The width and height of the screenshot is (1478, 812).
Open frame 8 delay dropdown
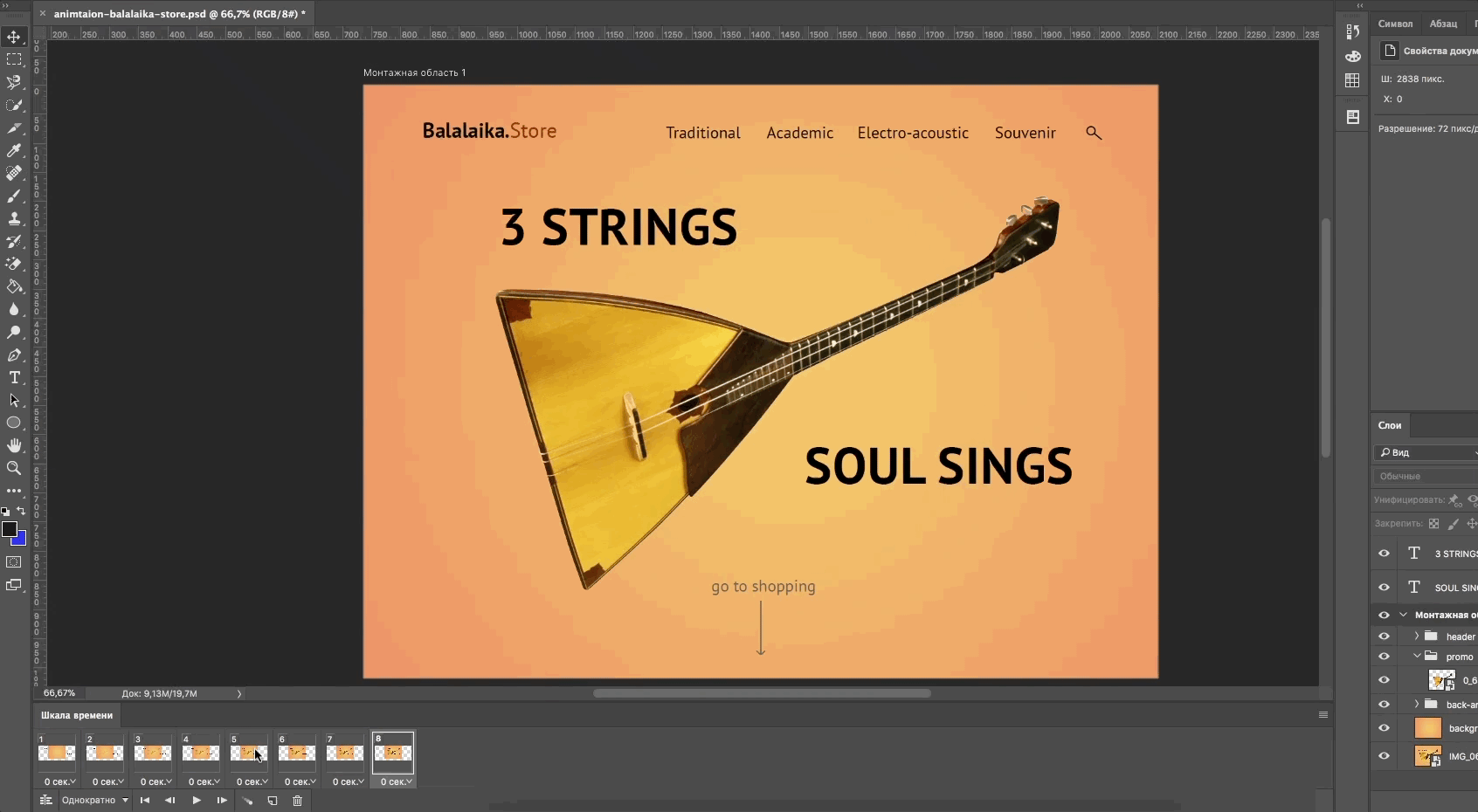point(396,781)
